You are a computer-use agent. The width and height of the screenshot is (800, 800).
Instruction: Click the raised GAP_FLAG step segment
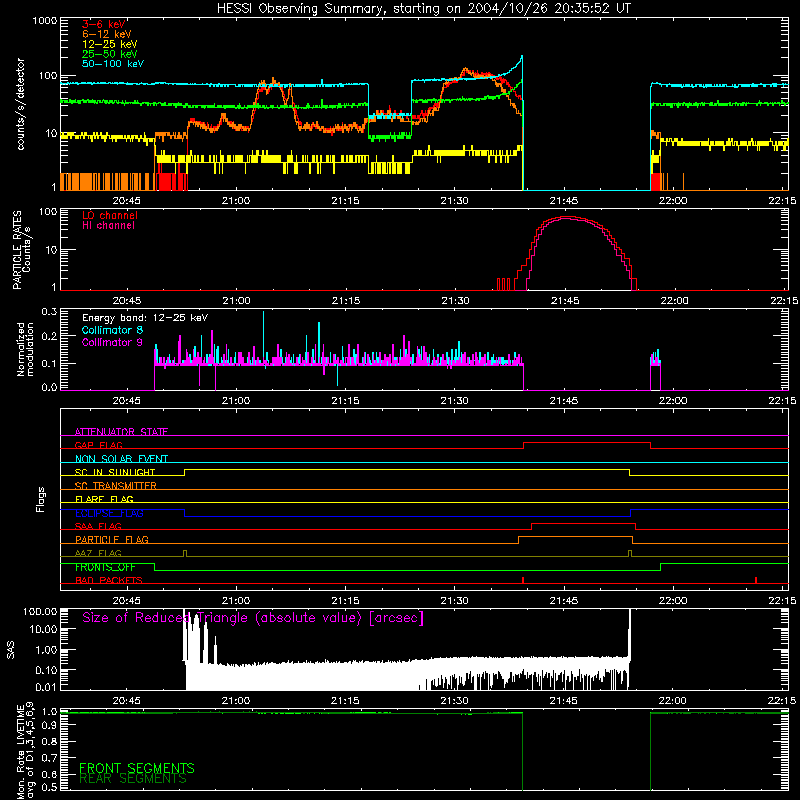click(587, 443)
